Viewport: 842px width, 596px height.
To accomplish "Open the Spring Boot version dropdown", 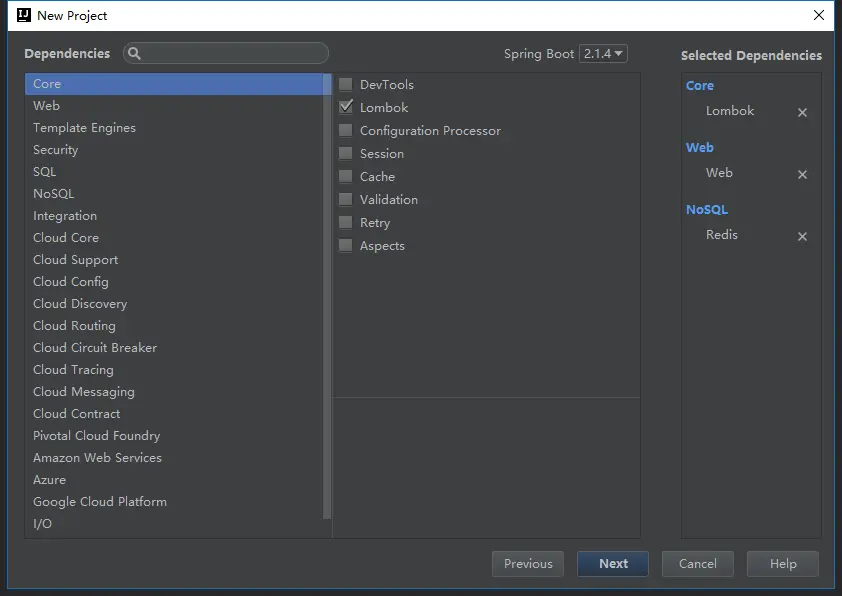I will (x=603, y=54).
